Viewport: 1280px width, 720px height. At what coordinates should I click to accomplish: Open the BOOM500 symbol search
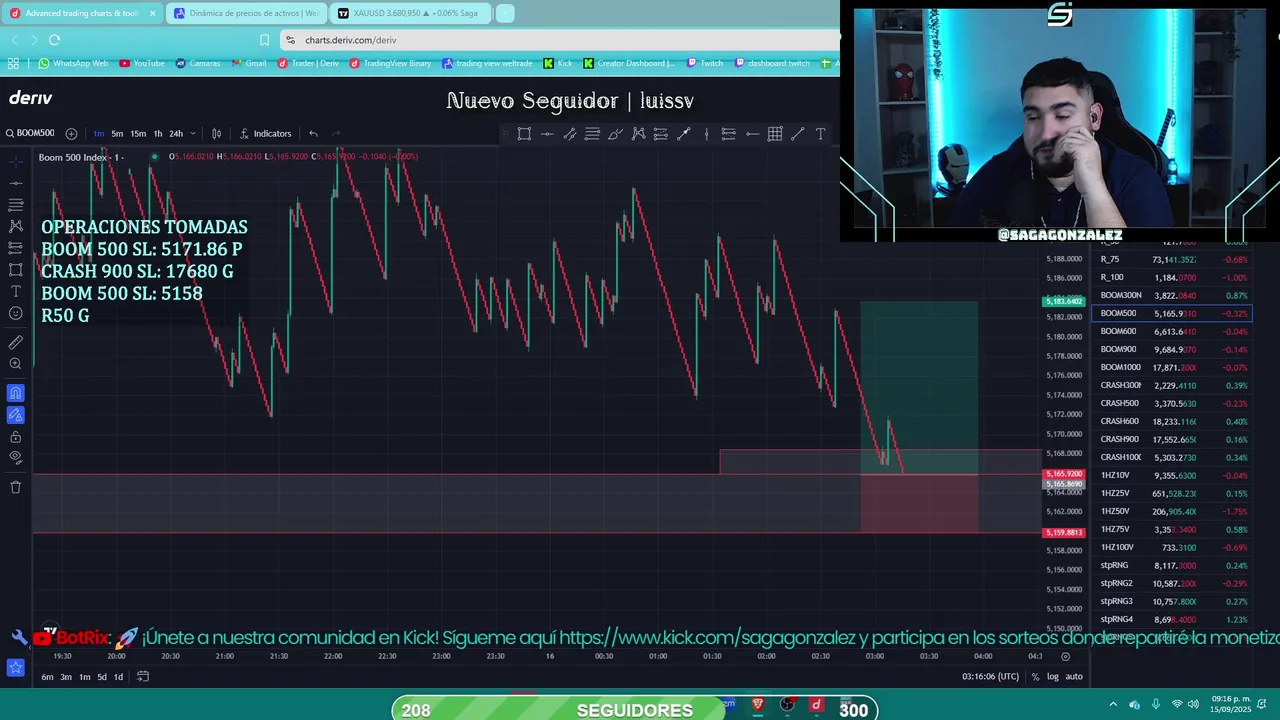click(x=30, y=133)
